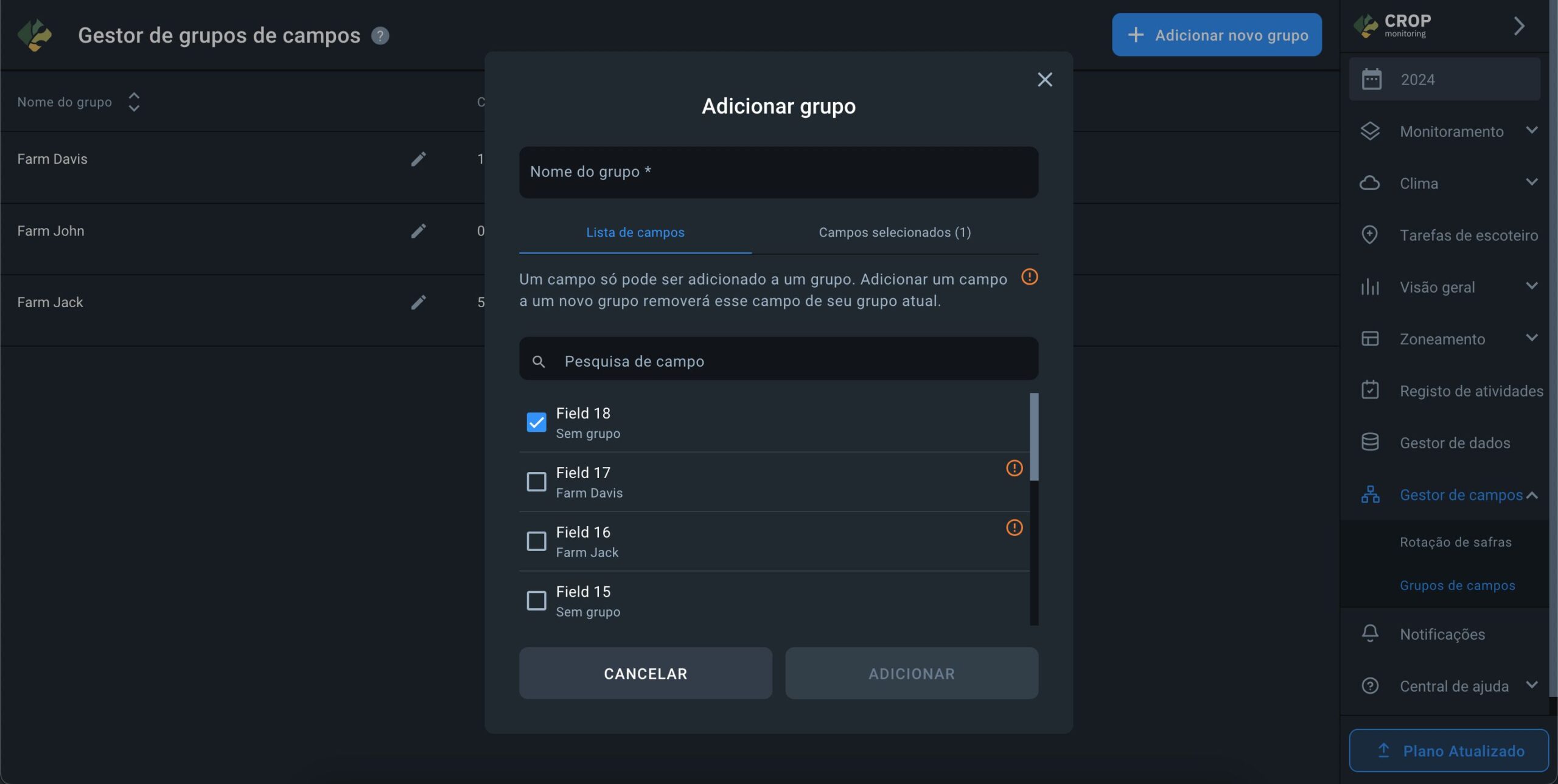
Task: Click the 2024 calendar icon in sidebar
Action: (x=1371, y=80)
